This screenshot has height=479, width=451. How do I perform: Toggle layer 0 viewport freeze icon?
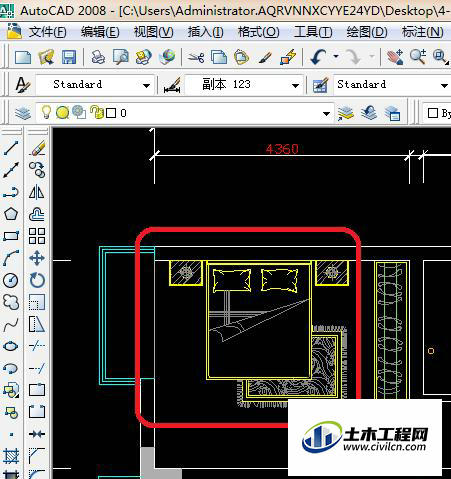pos(79,112)
